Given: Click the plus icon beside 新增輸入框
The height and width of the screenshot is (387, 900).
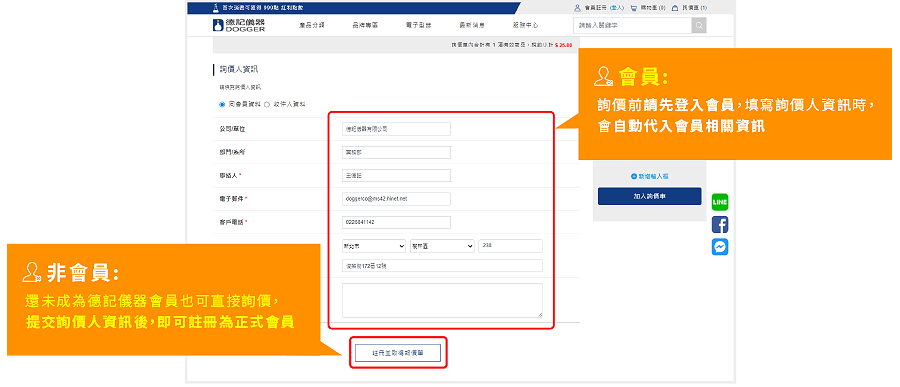Looking at the screenshot, I should (634, 176).
